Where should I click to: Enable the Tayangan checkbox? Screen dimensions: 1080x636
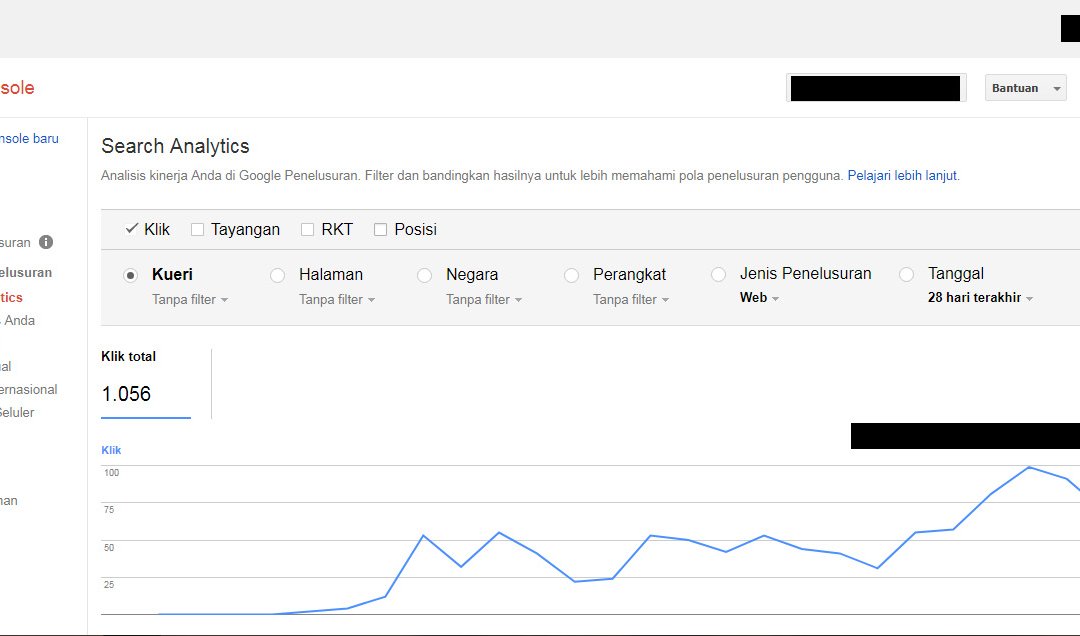pos(198,230)
